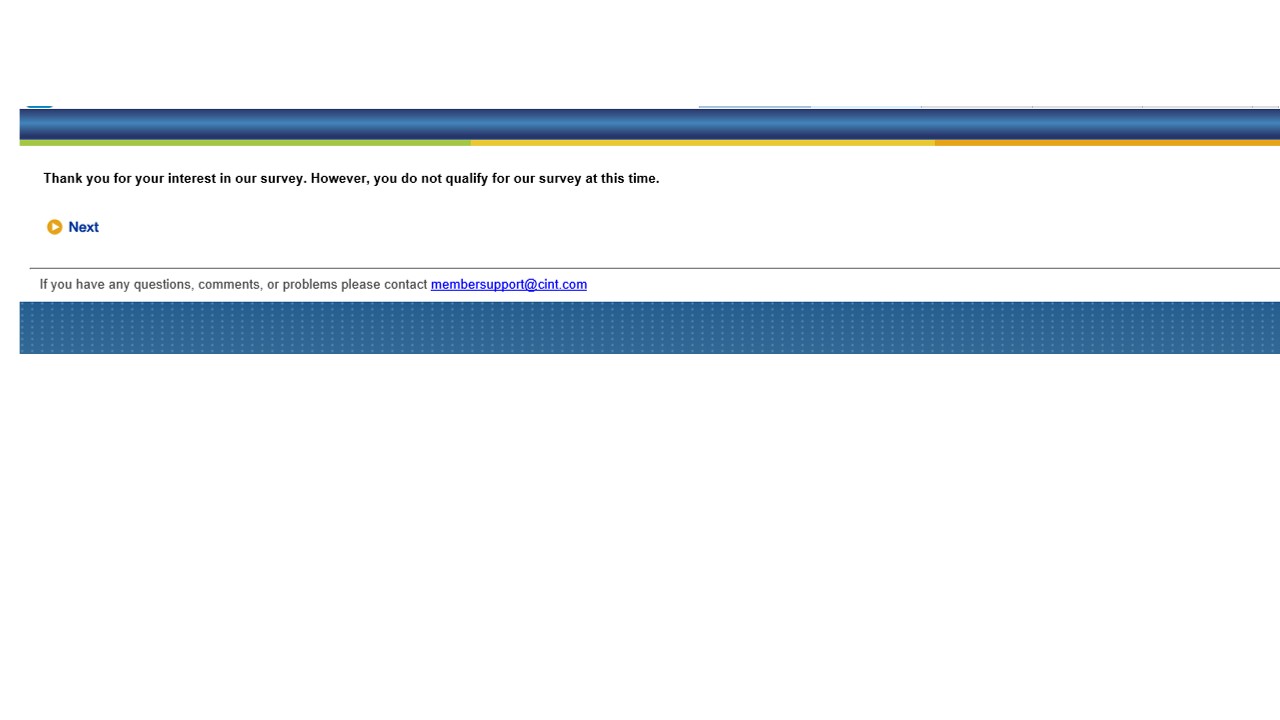
Task: Click the empty space right of the Next link
Action: tap(400, 227)
